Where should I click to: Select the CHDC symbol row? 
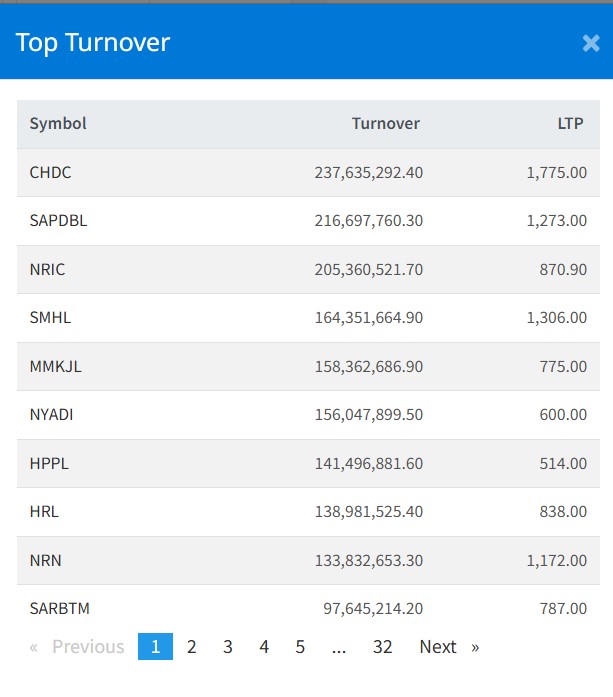point(51,173)
